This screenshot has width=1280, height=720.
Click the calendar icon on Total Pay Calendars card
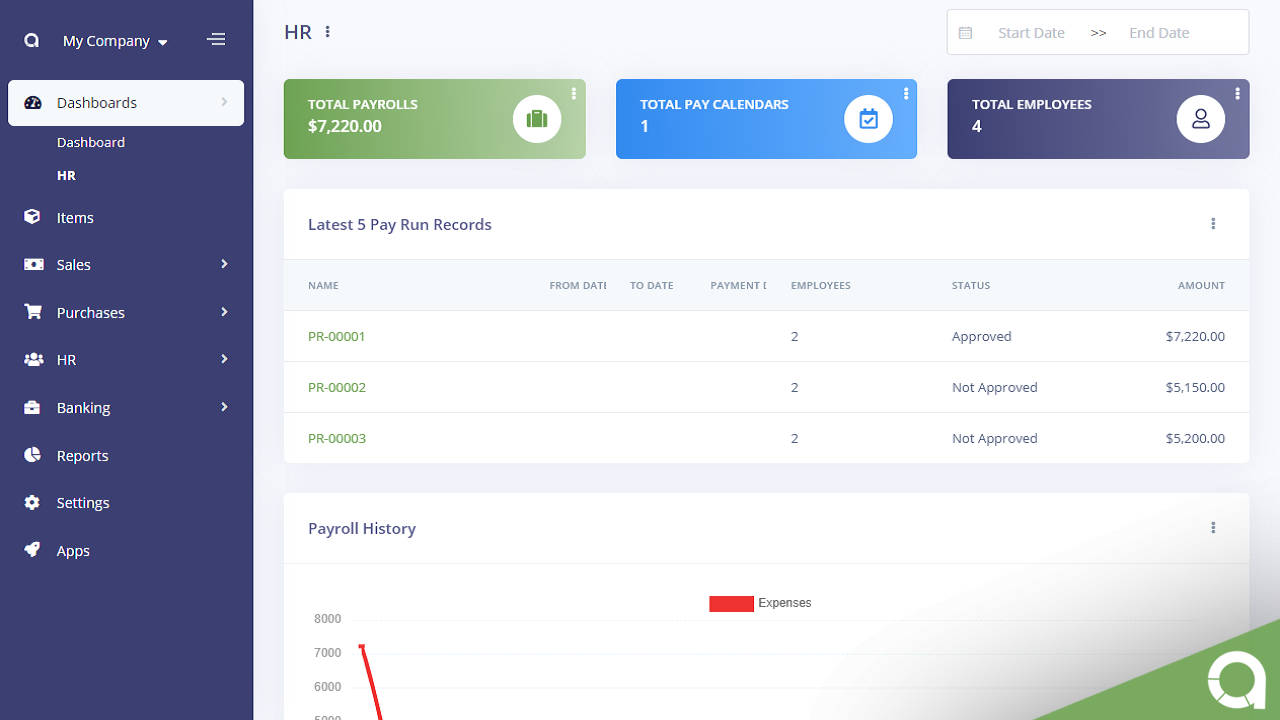pos(868,118)
